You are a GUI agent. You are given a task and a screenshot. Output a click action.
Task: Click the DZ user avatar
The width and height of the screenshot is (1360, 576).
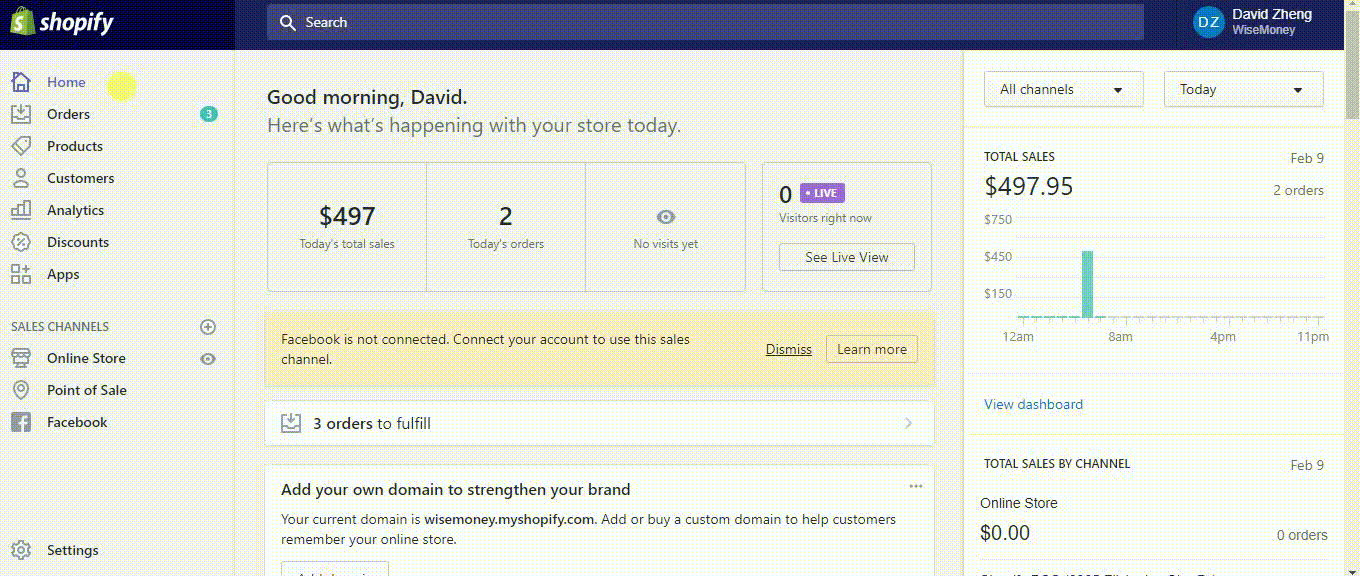tap(1208, 22)
